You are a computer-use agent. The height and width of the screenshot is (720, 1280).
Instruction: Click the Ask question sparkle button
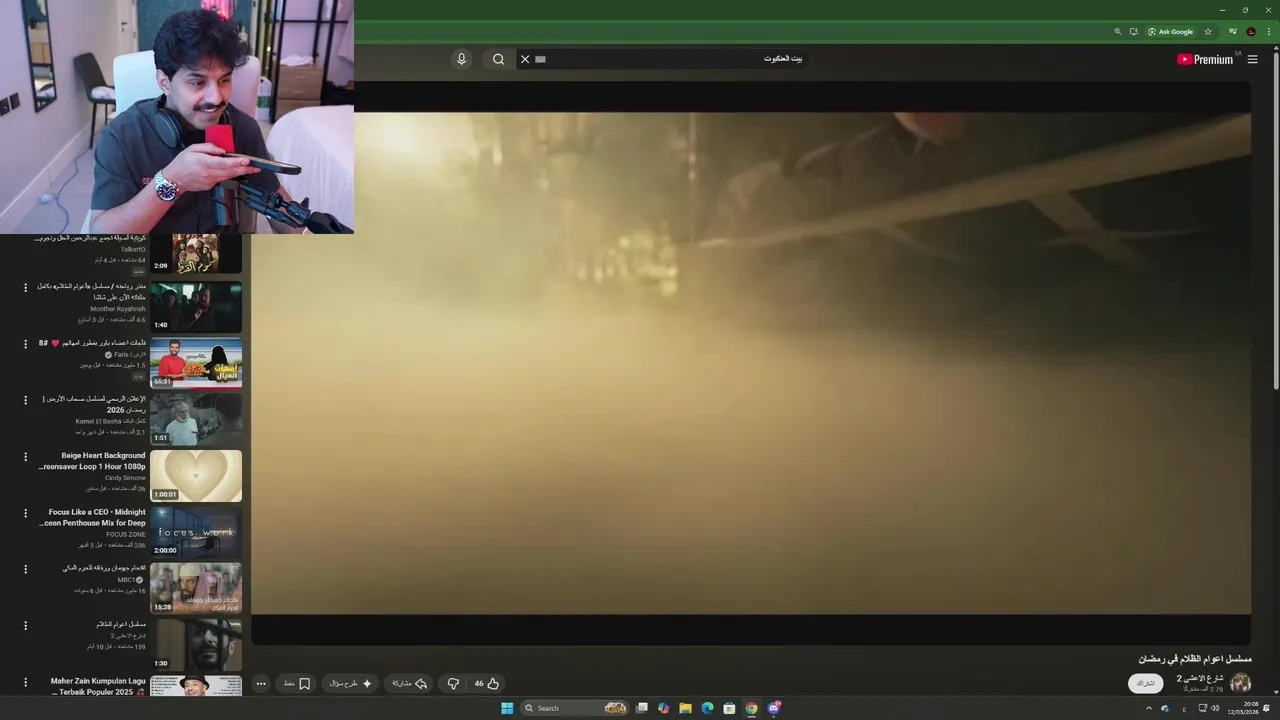pyautogui.click(x=351, y=684)
